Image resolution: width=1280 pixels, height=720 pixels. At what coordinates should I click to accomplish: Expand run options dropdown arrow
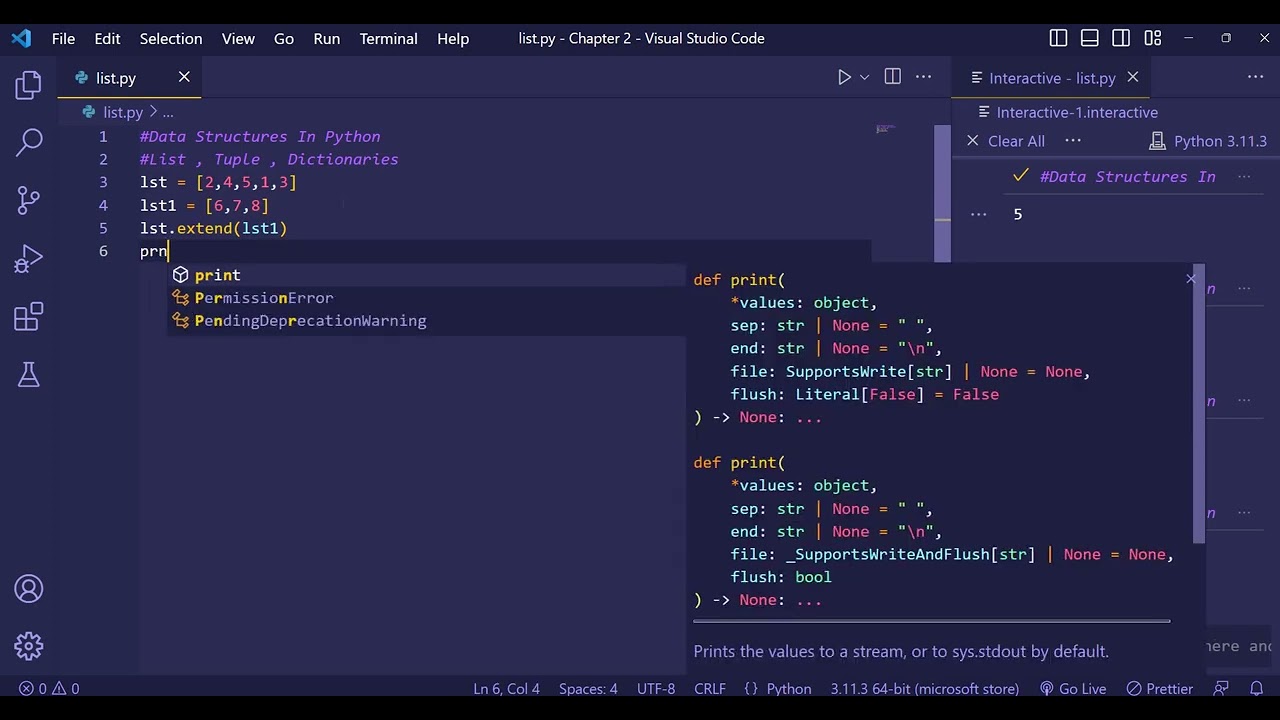865,77
